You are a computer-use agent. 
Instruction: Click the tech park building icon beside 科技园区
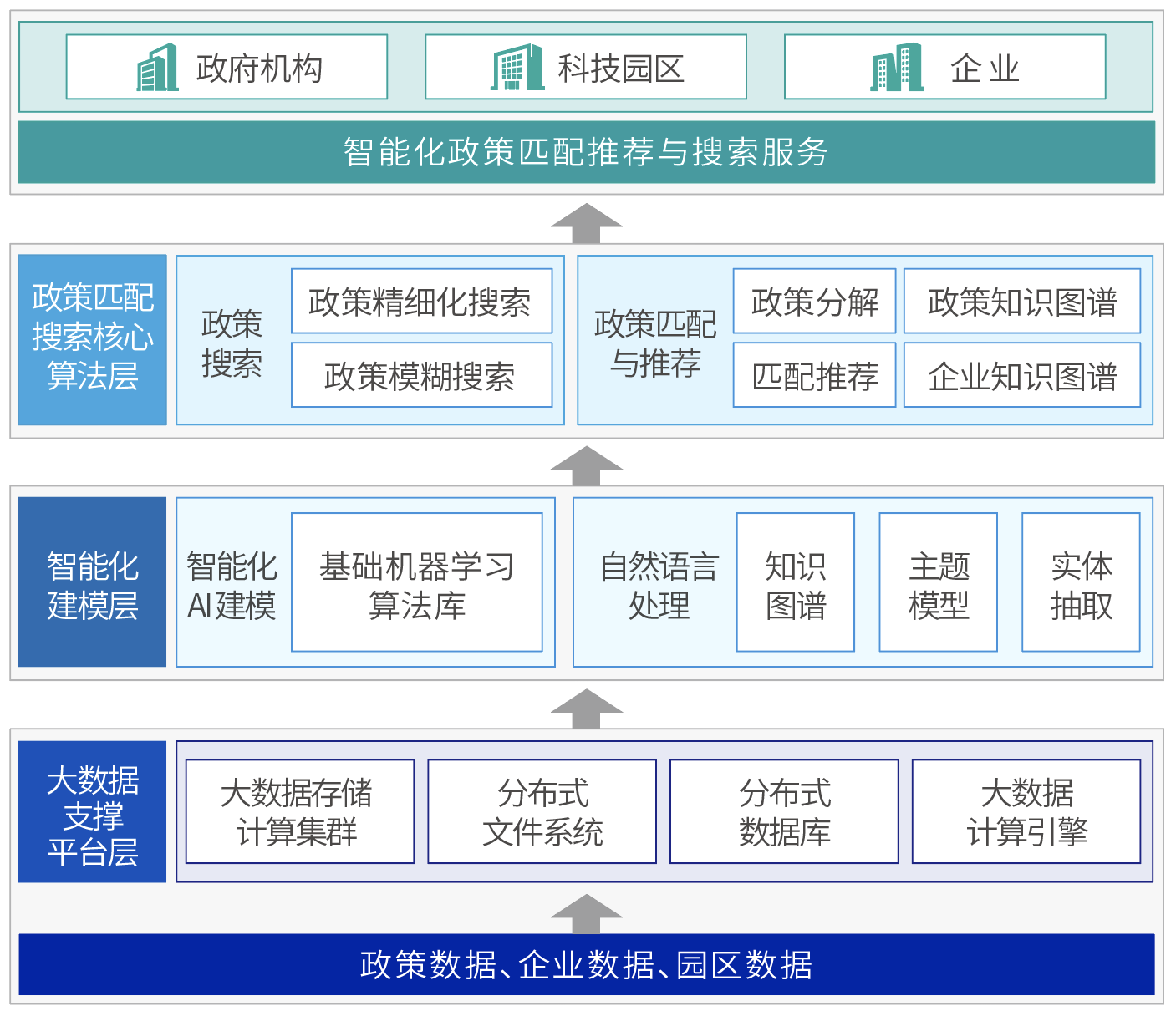[x=517, y=68]
